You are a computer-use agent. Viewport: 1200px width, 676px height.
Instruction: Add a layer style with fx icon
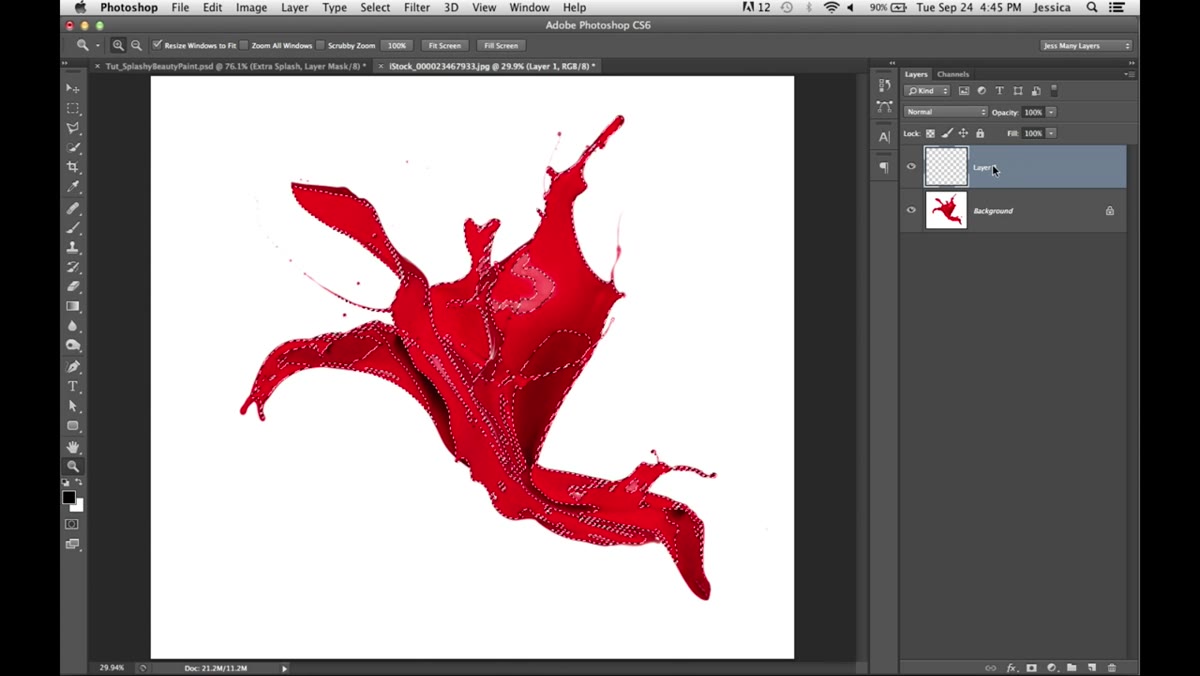pos(1011,668)
